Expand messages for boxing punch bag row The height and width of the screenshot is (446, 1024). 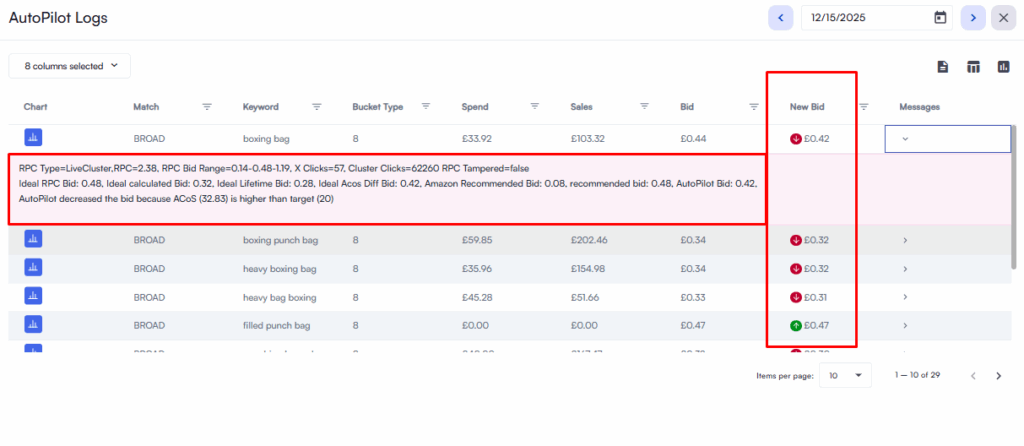click(905, 240)
